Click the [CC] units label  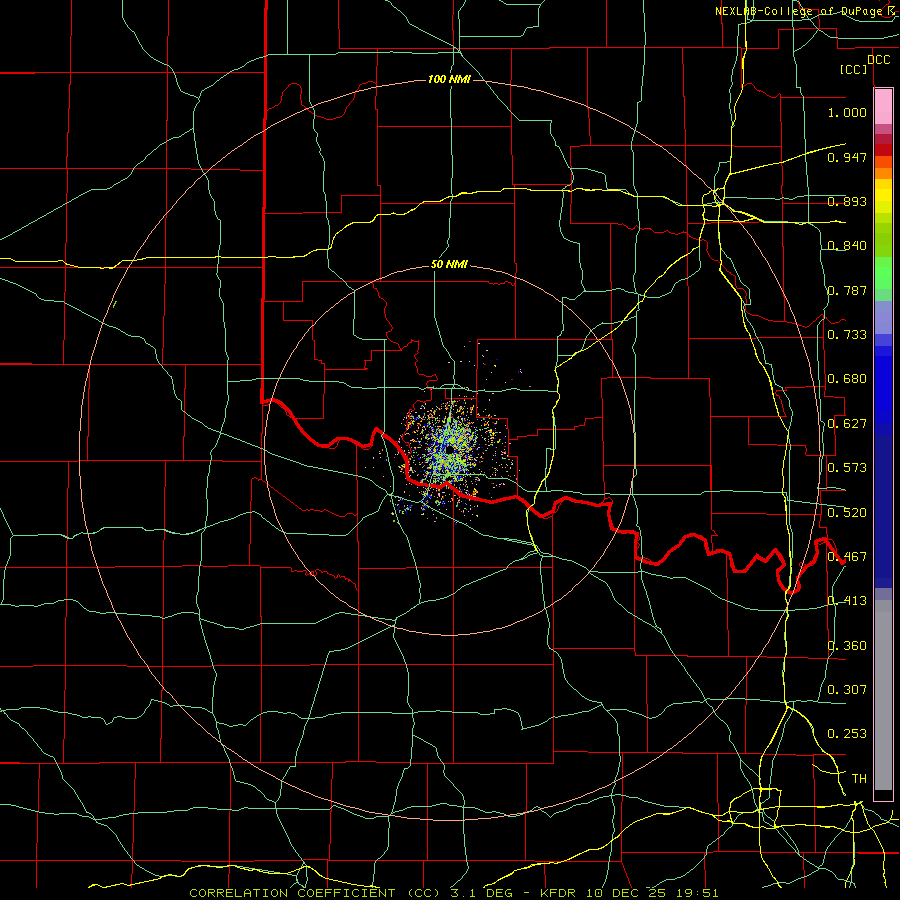(853, 70)
